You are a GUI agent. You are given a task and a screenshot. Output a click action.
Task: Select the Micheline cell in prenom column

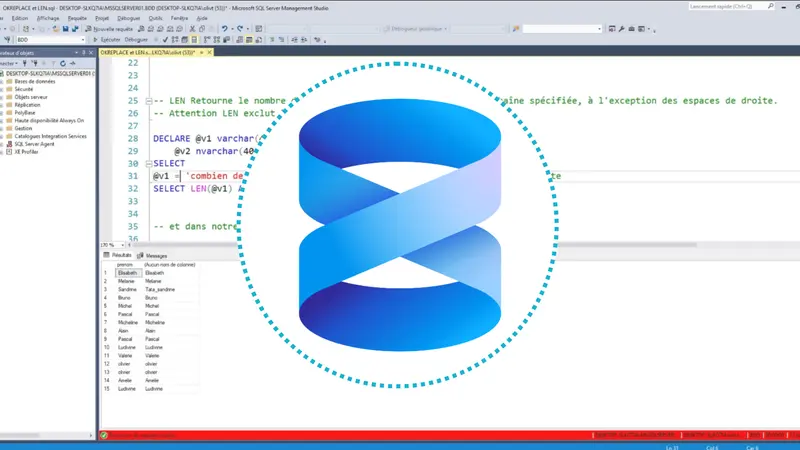point(128,322)
